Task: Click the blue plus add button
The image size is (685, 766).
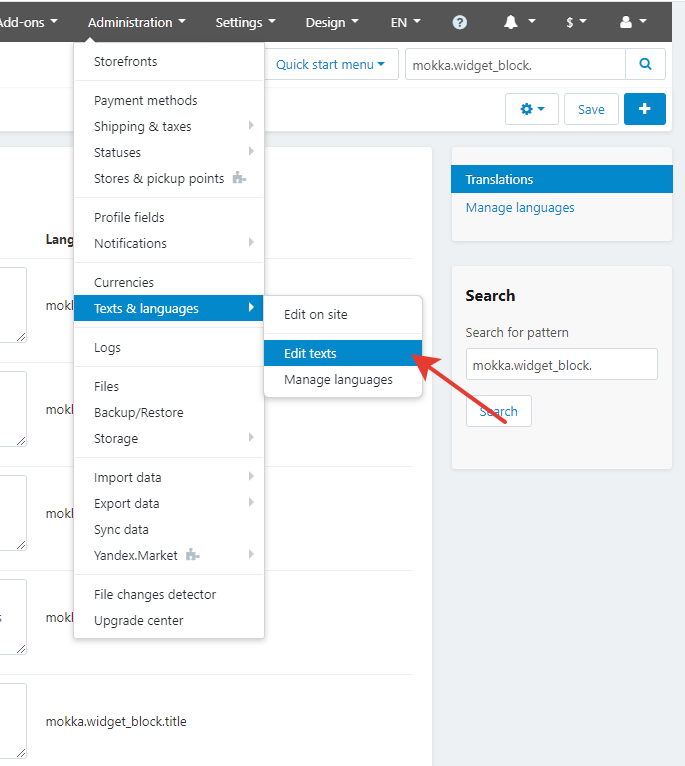Action: [x=644, y=109]
